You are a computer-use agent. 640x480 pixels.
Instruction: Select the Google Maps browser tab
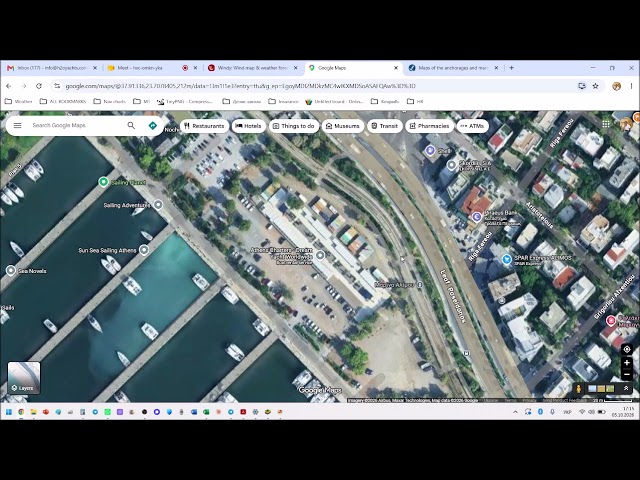(x=353, y=68)
